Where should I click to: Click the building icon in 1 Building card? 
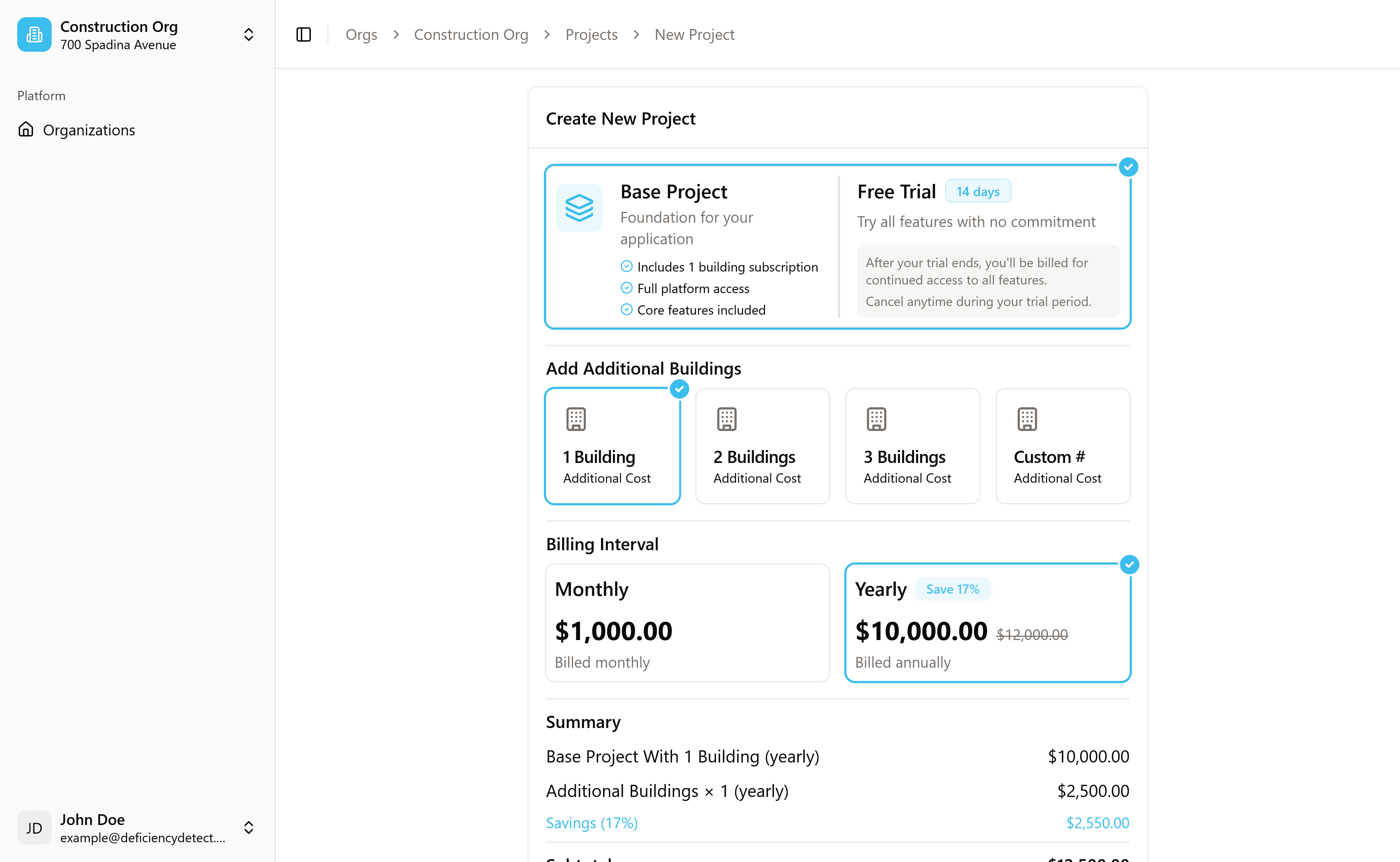(576, 419)
